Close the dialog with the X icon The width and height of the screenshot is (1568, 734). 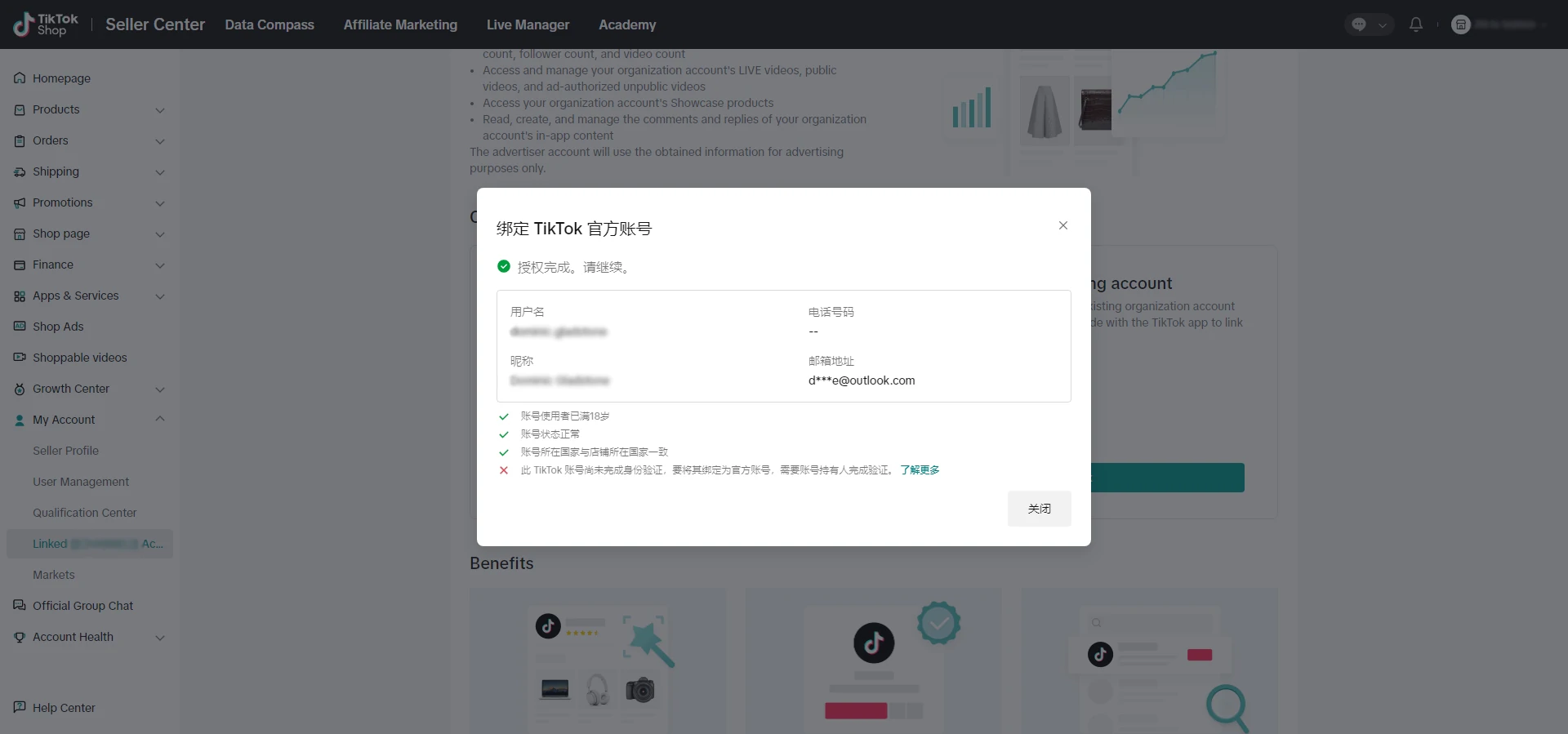1062,225
